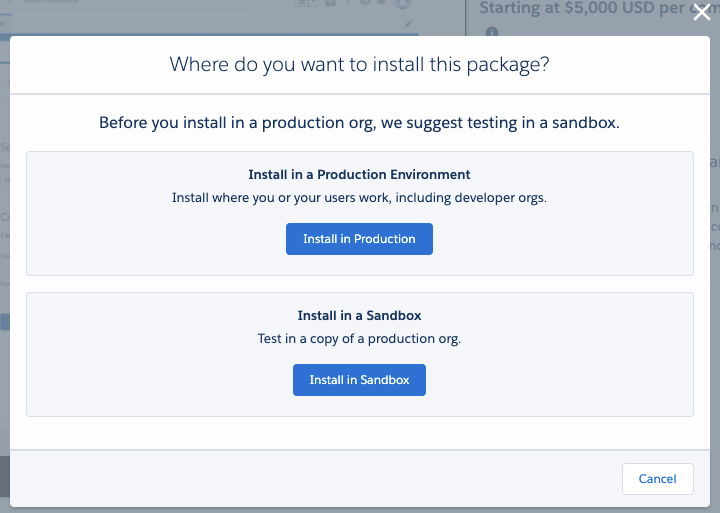The height and width of the screenshot is (513, 720).
Task: Click the sandbox testing suggestion text
Action: pyautogui.click(x=359, y=123)
